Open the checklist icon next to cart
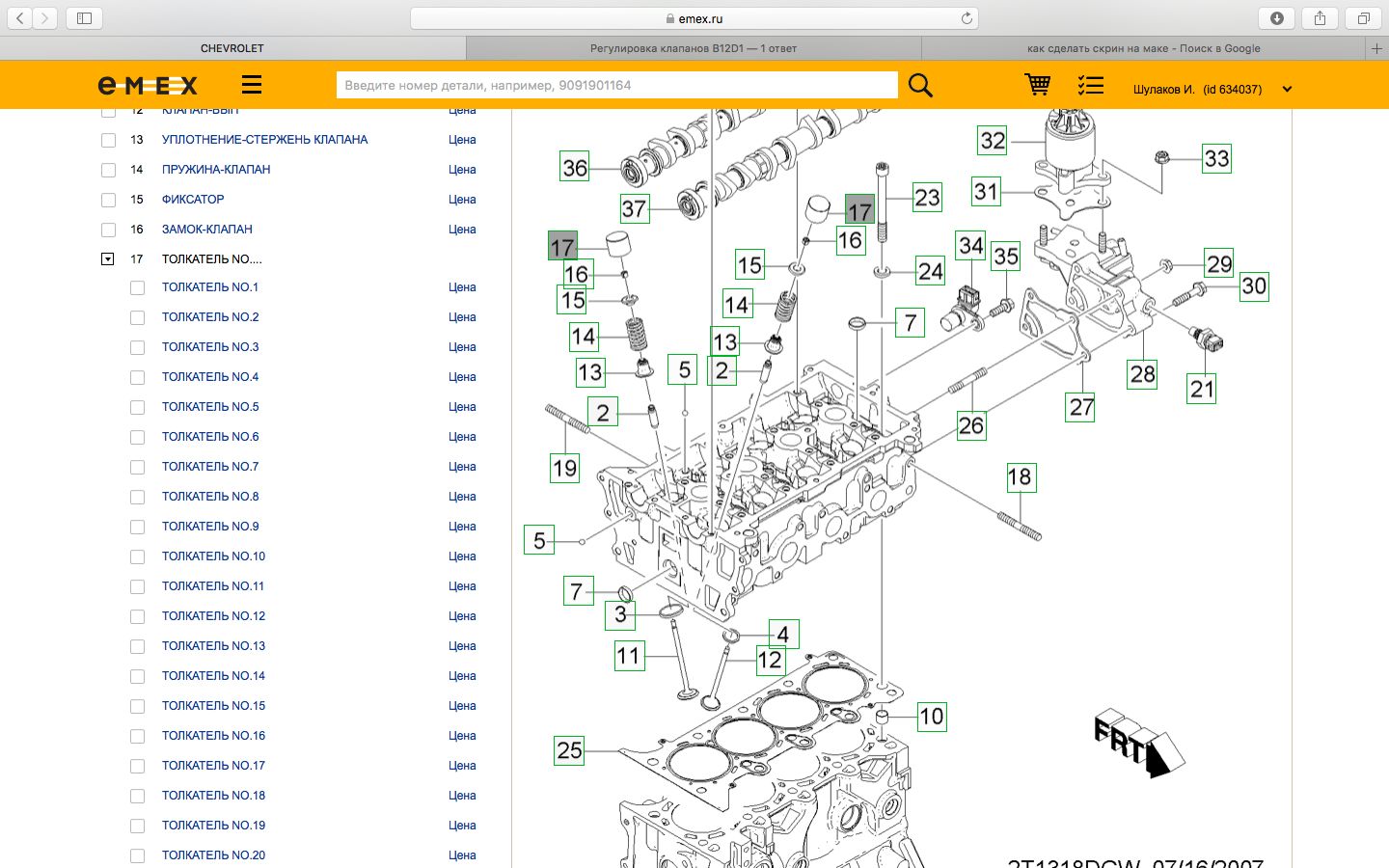 point(1090,86)
